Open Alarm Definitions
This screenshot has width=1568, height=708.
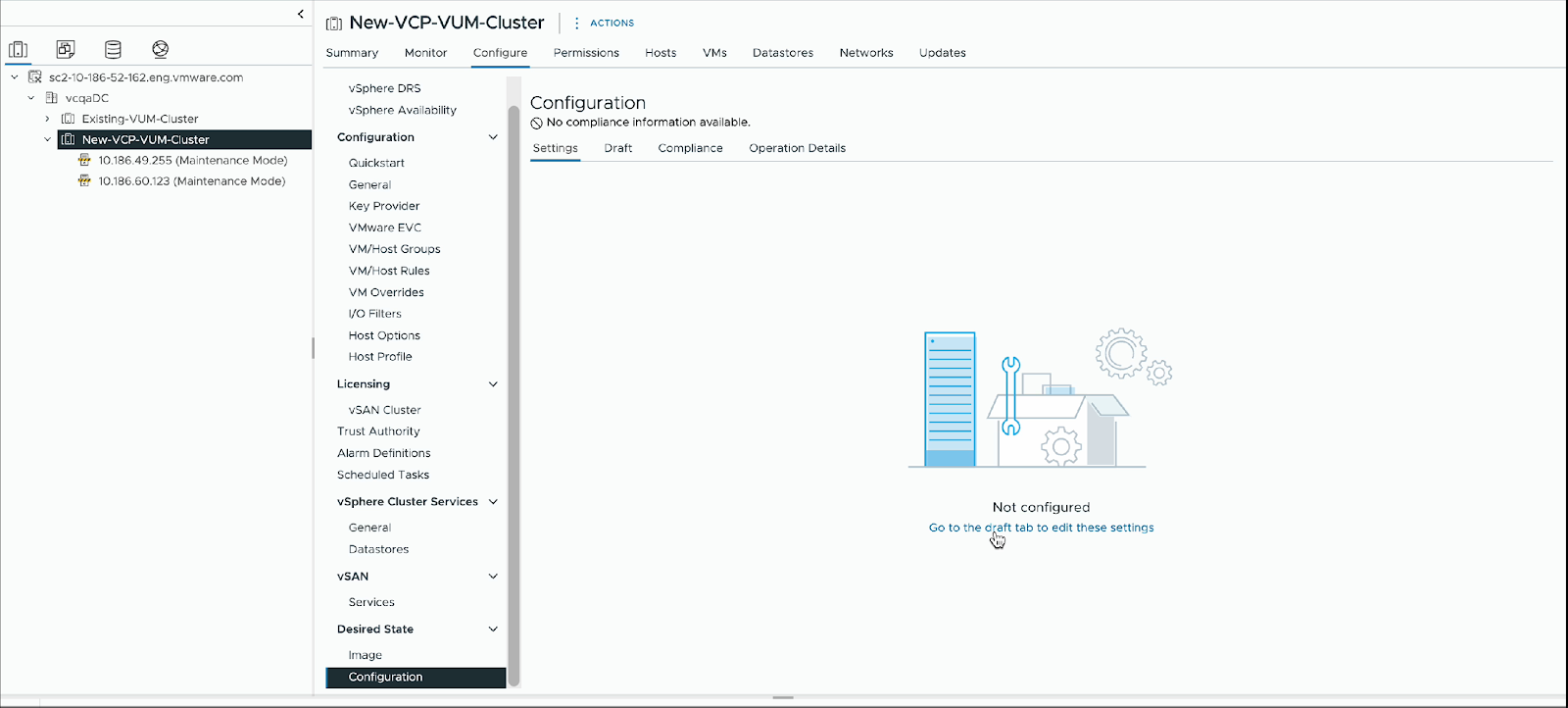pyautogui.click(x=384, y=453)
